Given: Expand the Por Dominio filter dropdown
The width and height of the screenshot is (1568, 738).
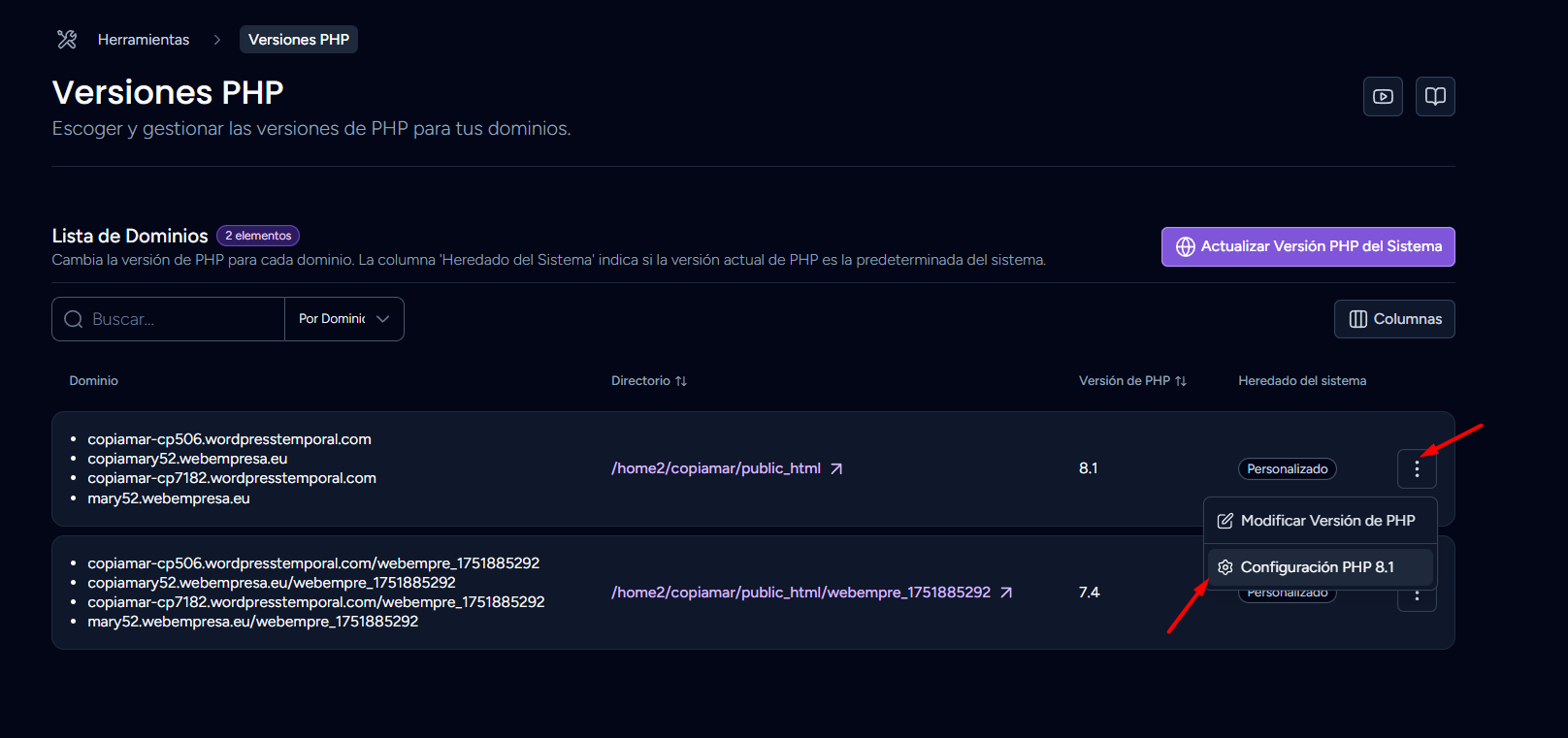Looking at the screenshot, I should pos(343,319).
